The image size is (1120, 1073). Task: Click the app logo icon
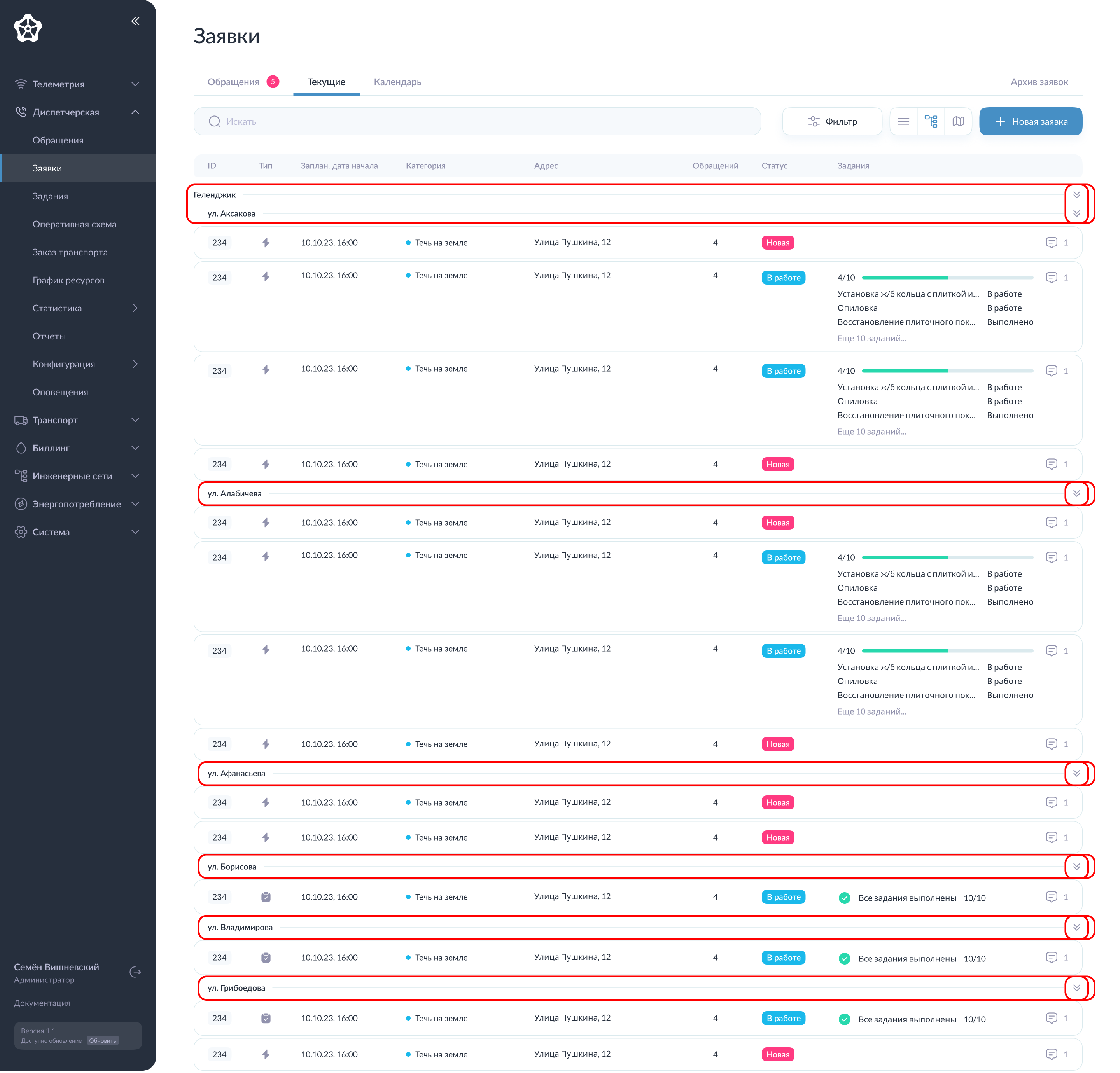[28, 28]
